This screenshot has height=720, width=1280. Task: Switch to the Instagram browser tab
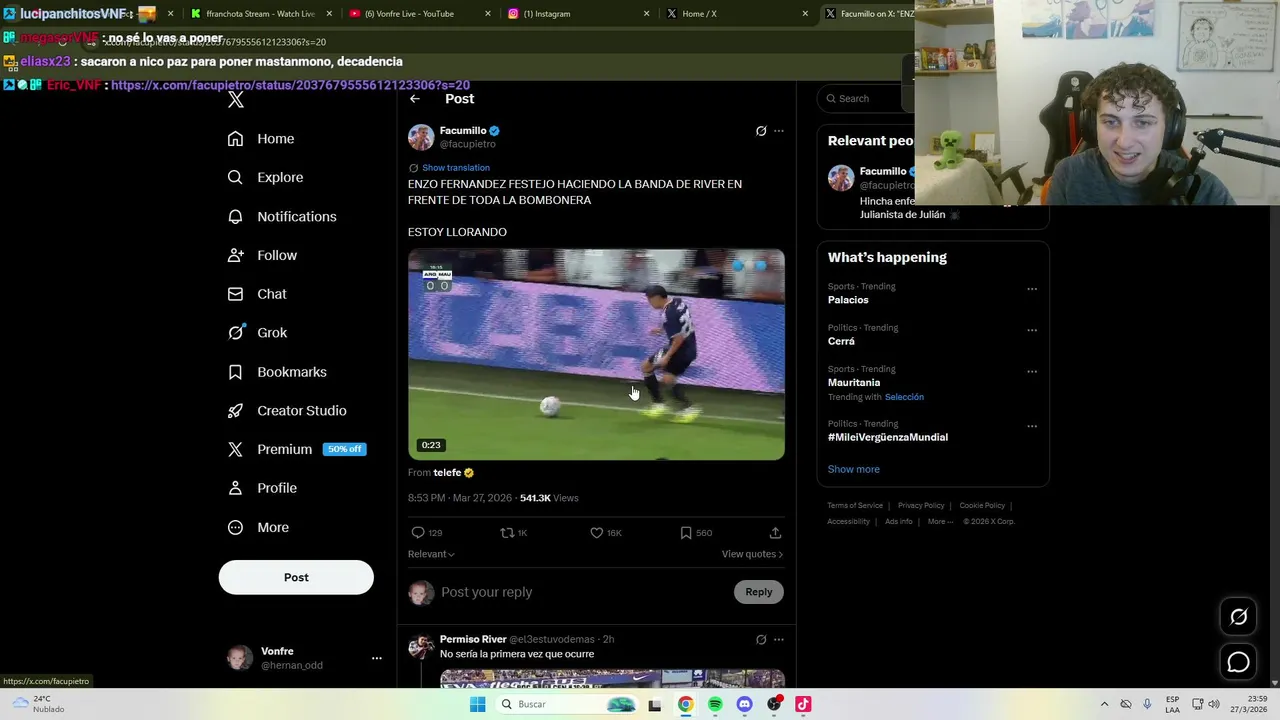pos(547,14)
